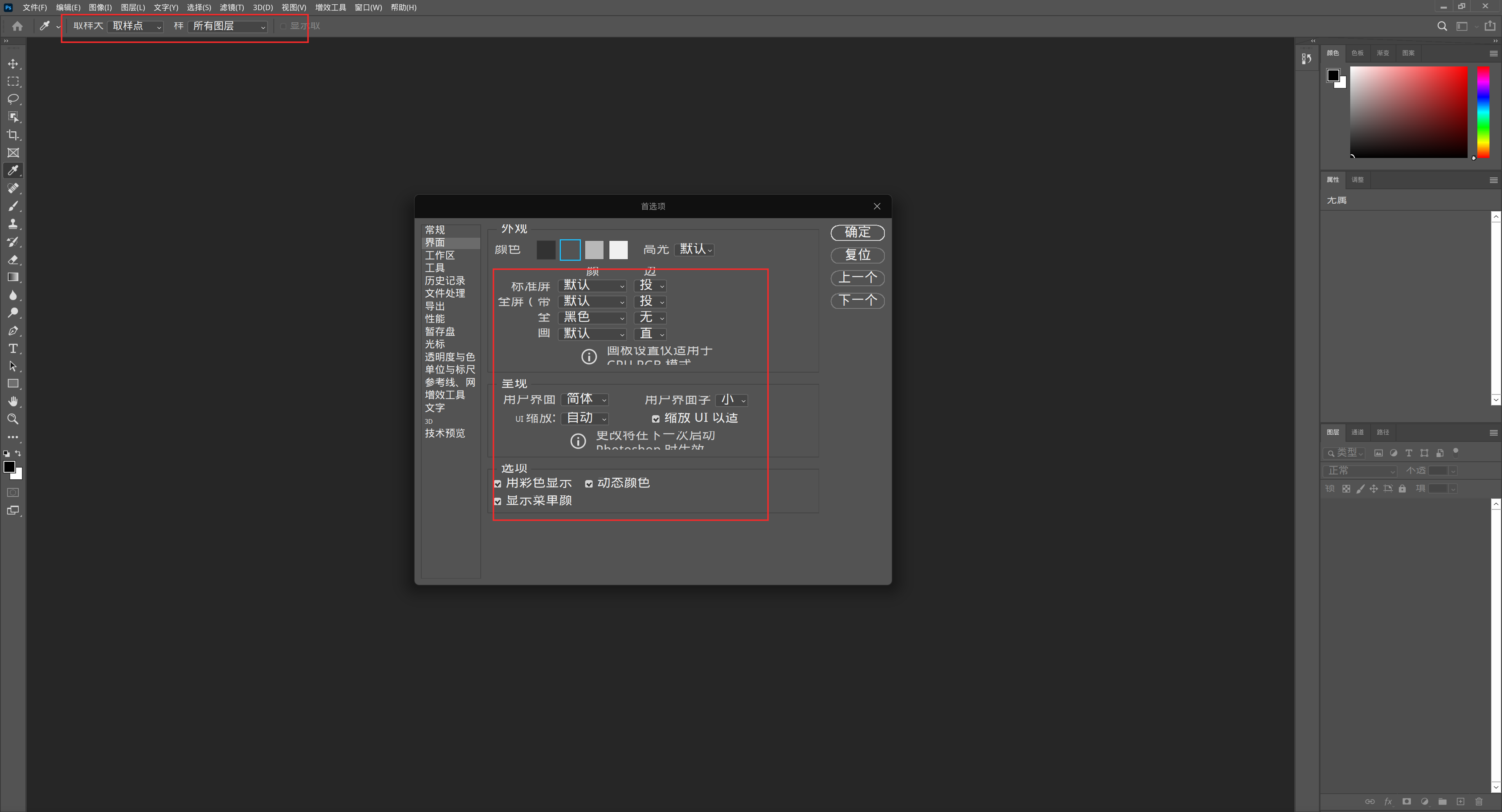Select the Clone Stamp tool
Screen dimensions: 1502x812
13,224
